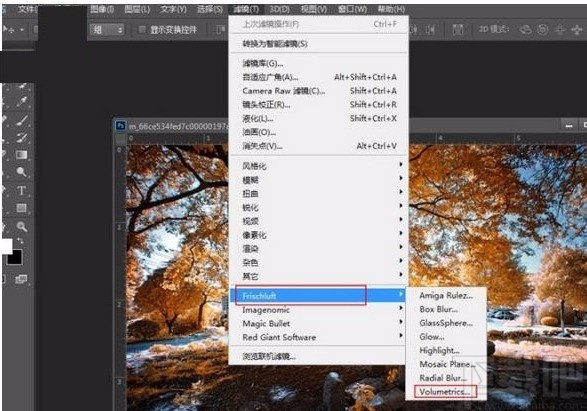Screen dimensions: 587x411
Task: Expand the Imagenomic submenu
Action: (x=319, y=310)
